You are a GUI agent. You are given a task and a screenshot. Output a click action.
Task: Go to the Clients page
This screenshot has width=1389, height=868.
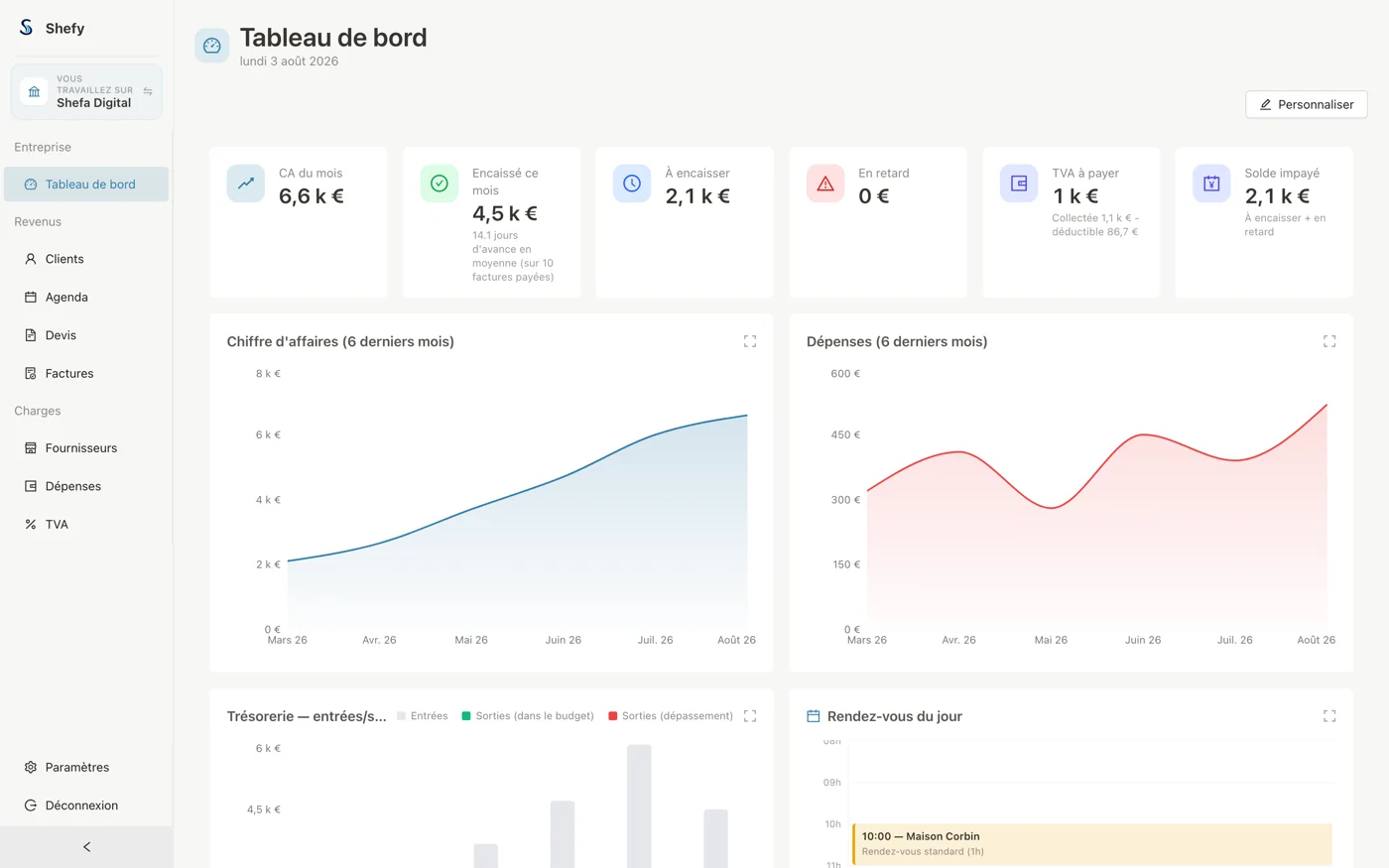86,259
